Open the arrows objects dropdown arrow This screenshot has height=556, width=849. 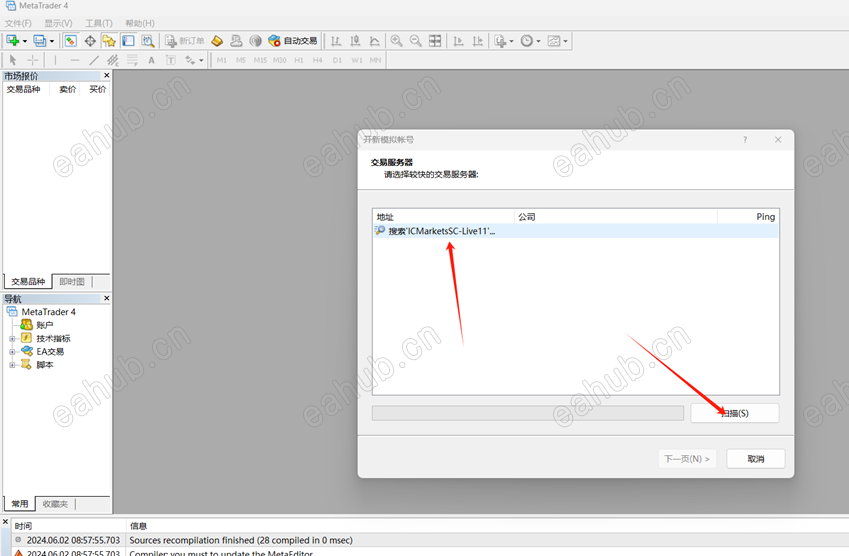[x=201, y=60]
